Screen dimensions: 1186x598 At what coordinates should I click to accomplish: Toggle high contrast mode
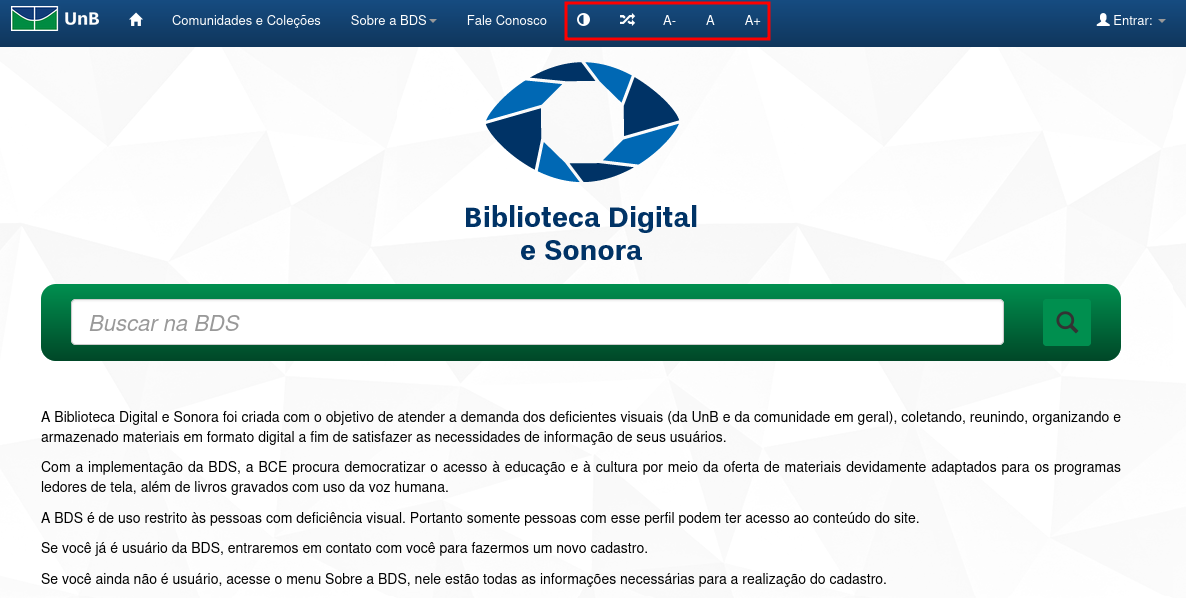coord(583,19)
